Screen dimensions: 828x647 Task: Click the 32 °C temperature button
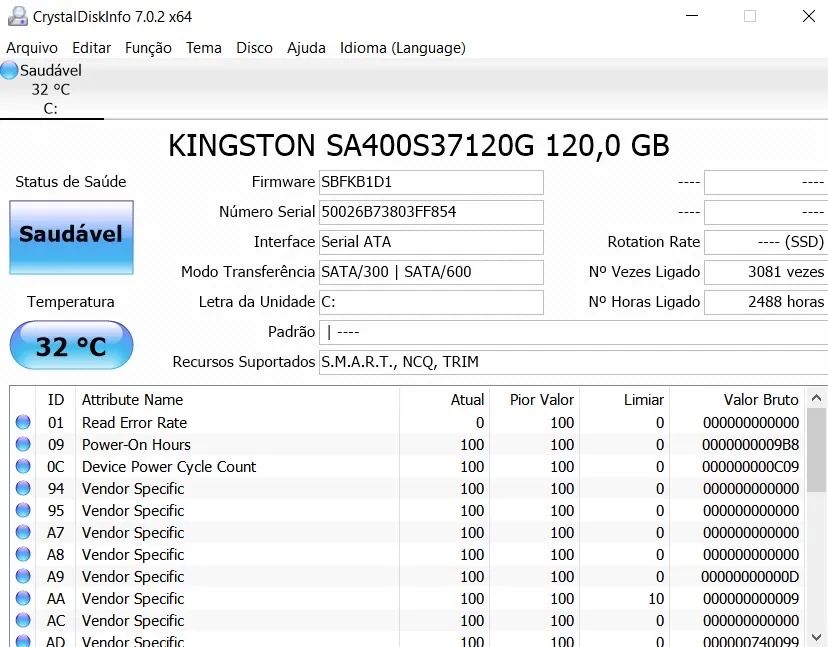click(x=71, y=345)
